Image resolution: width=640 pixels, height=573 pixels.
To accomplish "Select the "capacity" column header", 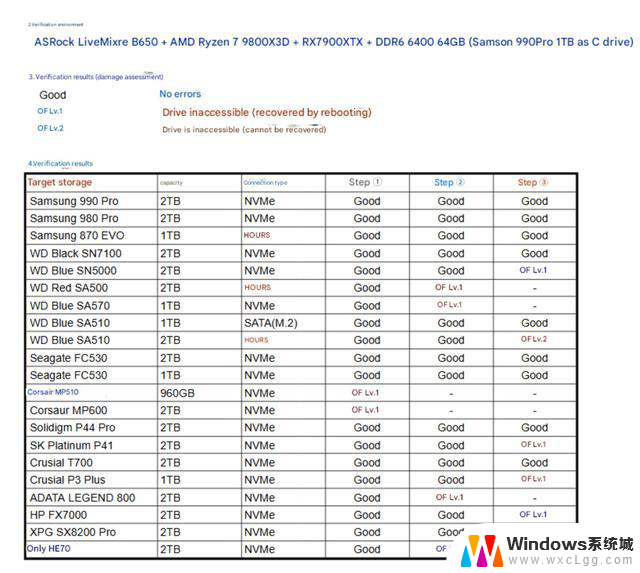I will 171,183.
